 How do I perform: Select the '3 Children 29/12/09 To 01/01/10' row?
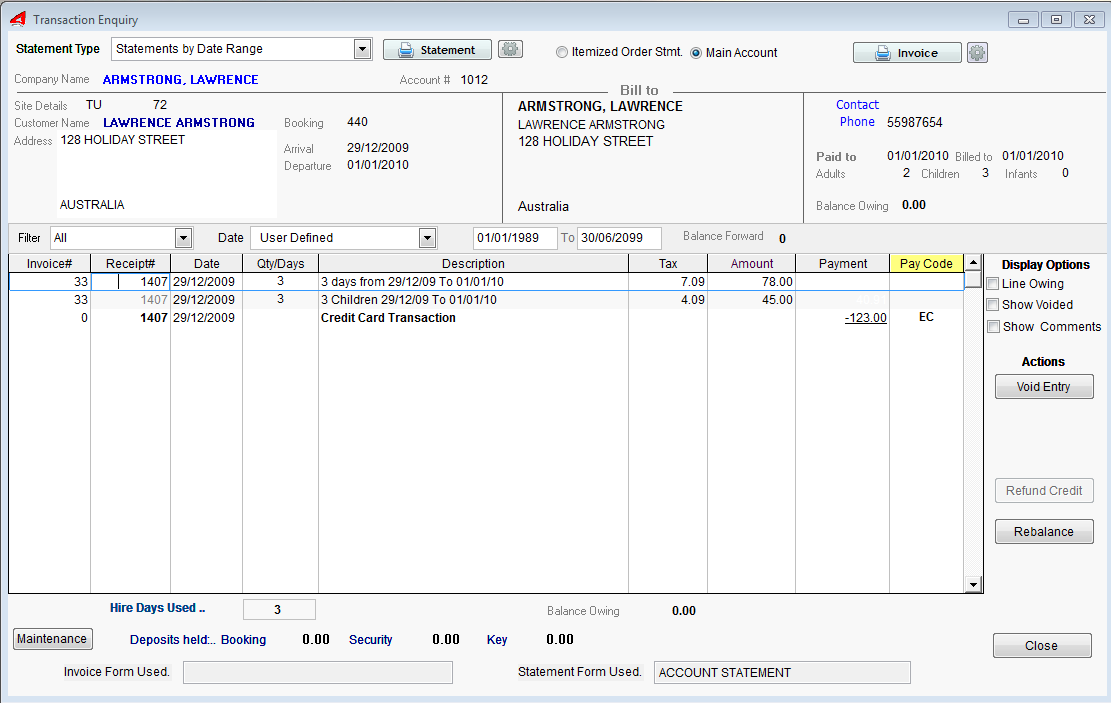pos(486,300)
